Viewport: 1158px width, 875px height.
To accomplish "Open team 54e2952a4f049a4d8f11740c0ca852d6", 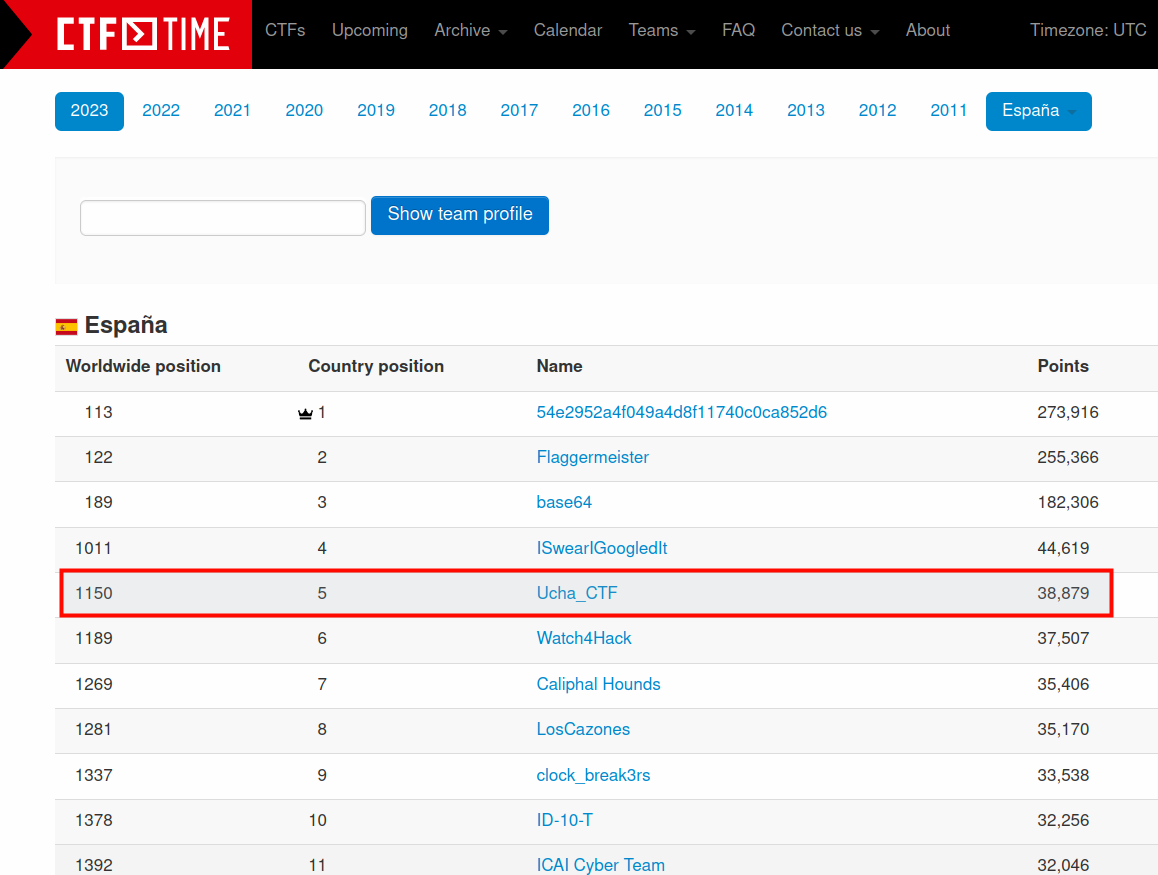I will coord(681,413).
